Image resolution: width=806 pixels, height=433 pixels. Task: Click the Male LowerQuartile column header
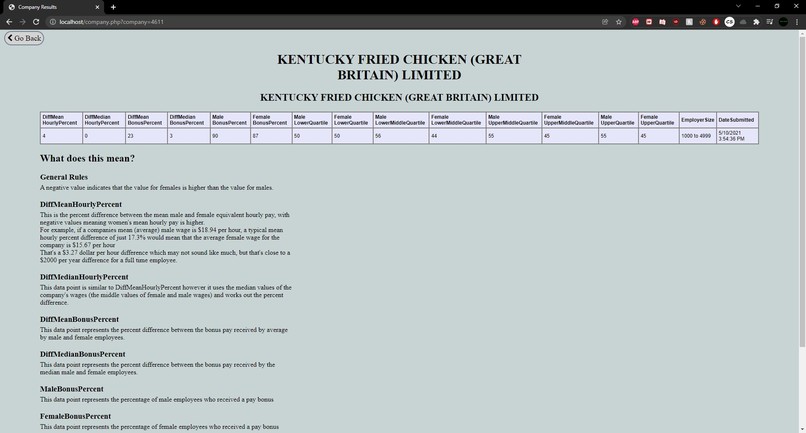[x=312, y=120]
